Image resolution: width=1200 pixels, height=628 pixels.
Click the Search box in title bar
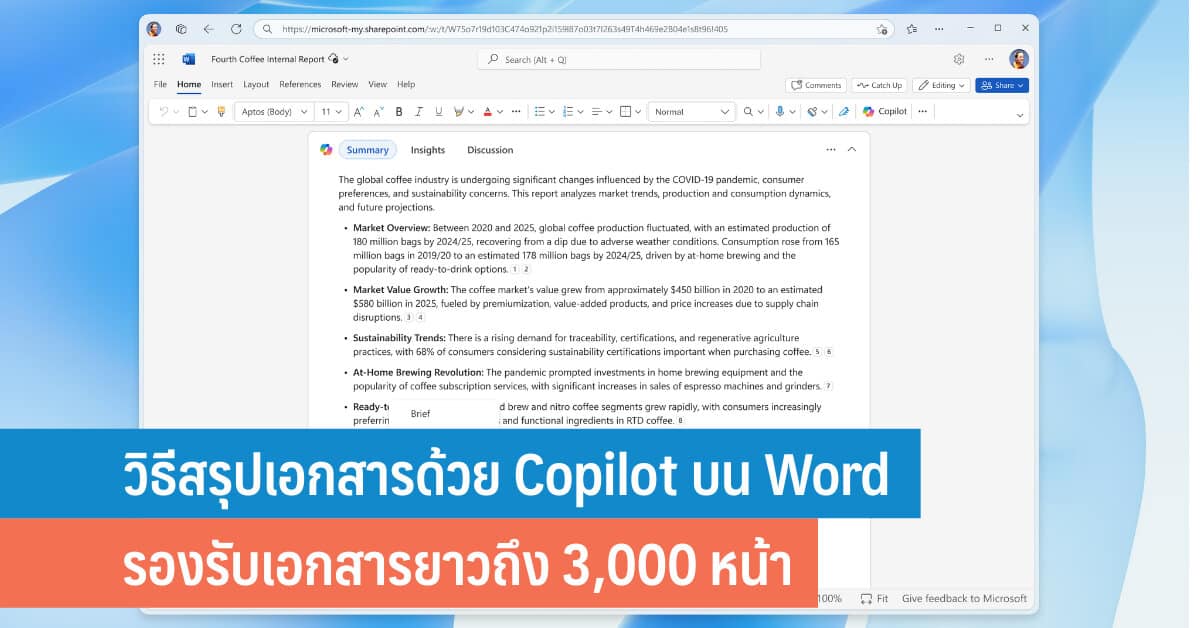point(618,59)
